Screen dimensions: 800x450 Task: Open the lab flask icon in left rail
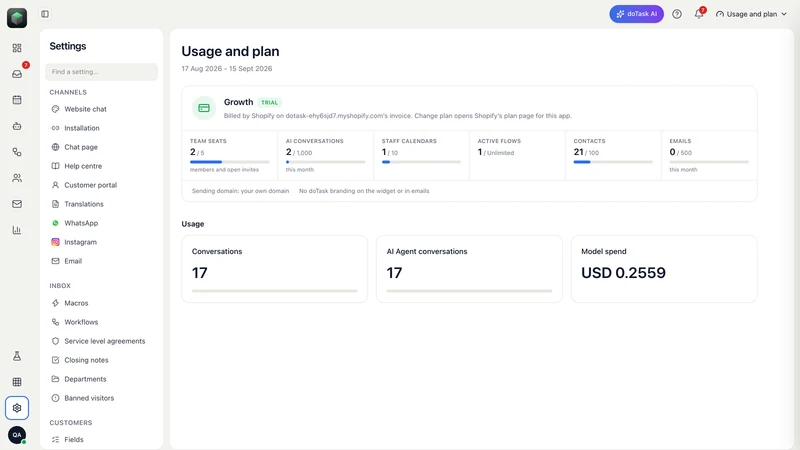click(17, 356)
